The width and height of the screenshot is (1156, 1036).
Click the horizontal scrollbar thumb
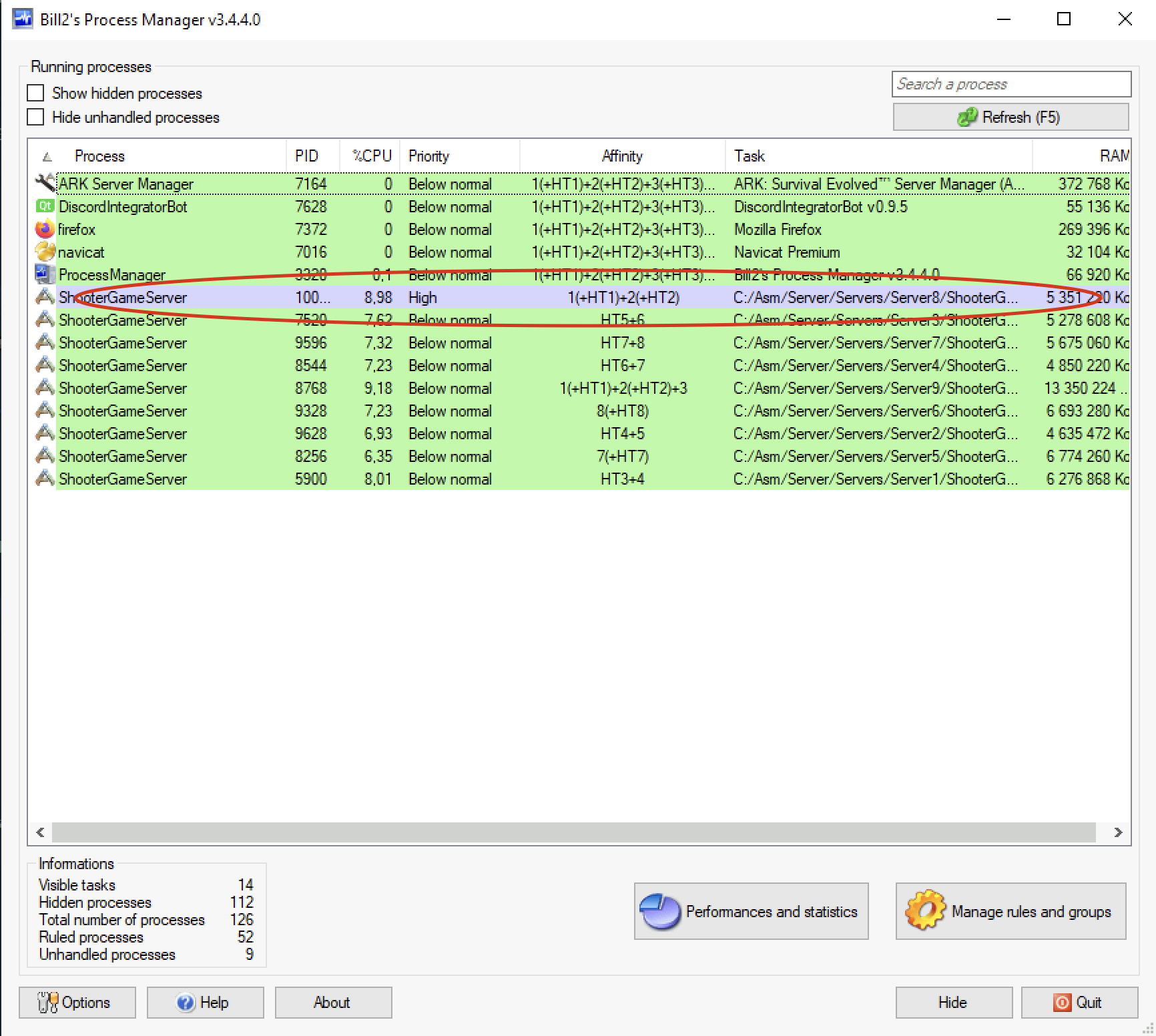(x=574, y=832)
